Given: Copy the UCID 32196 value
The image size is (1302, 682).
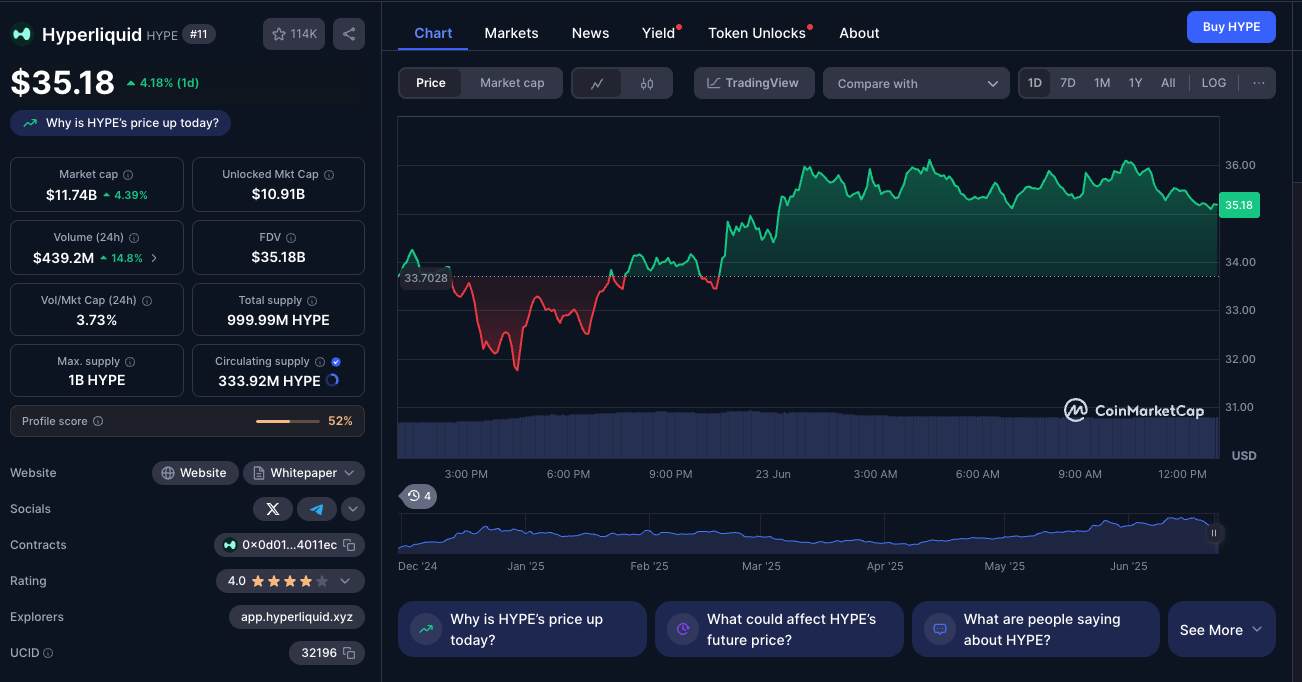Looking at the screenshot, I should pos(350,653).
